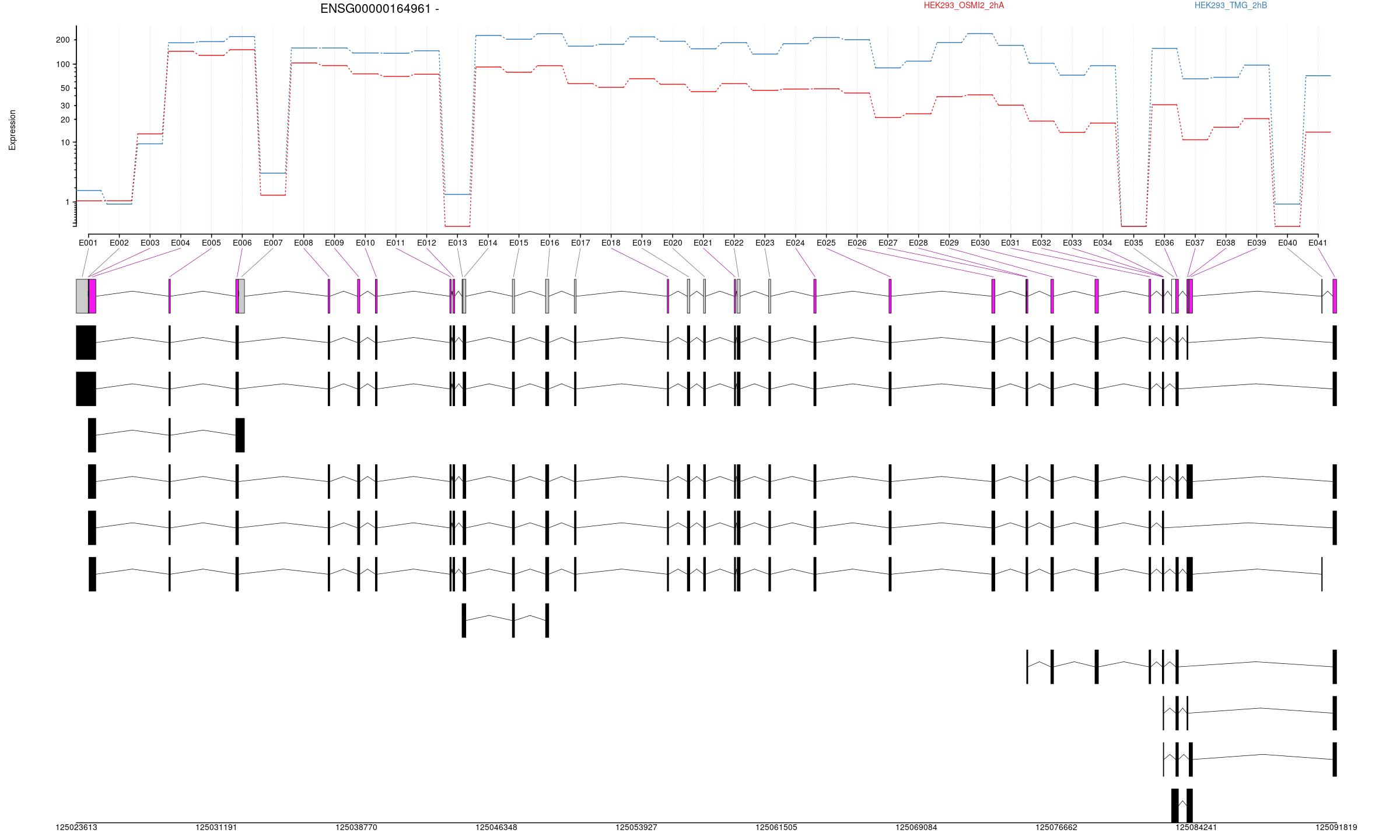The image size is (1400, 840).
Task: Select the HEK293_TMG_2hB legend label
Action: pos(1231,5)
